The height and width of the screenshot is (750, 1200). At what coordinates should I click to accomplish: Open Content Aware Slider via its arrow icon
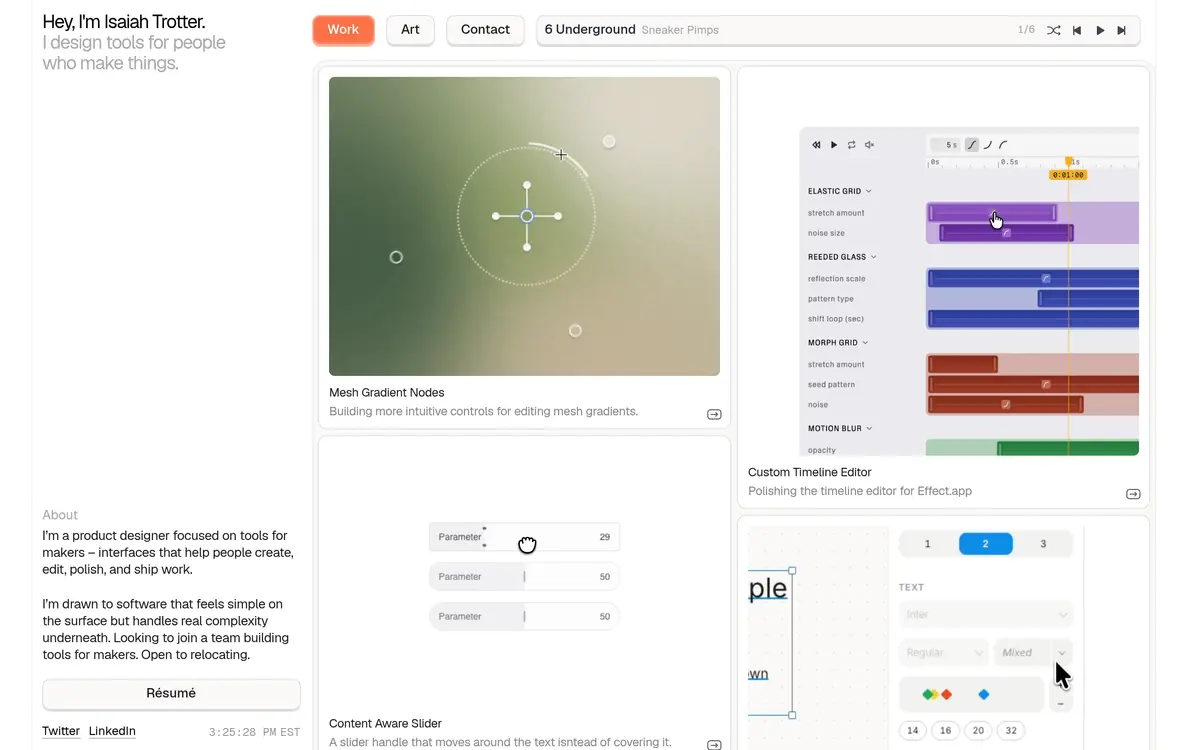714,745
